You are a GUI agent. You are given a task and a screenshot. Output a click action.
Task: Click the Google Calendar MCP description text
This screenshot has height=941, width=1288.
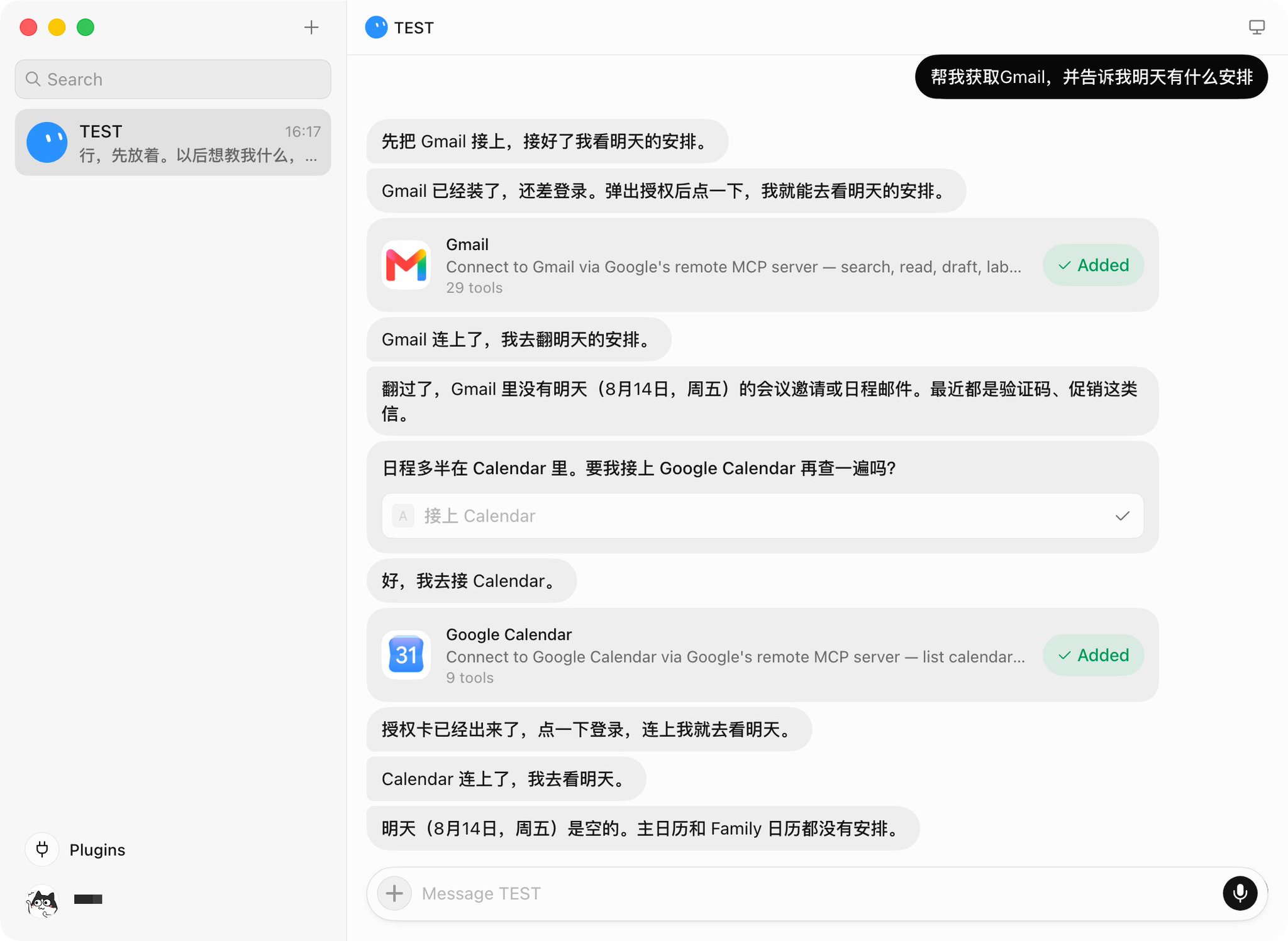click(x=735, y=657)
